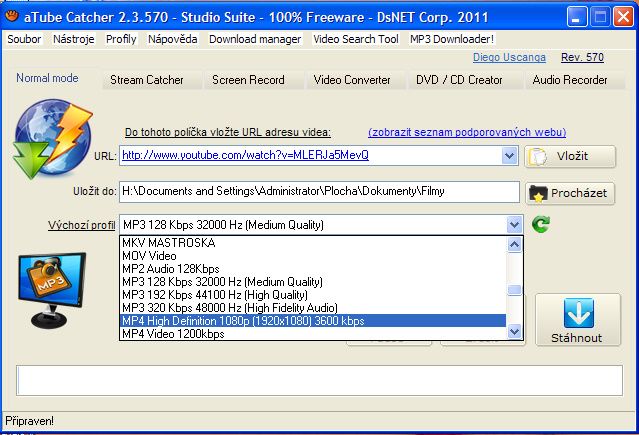Click the green refresh profile icon
The image size is (639, 435).
coord(541,224)
